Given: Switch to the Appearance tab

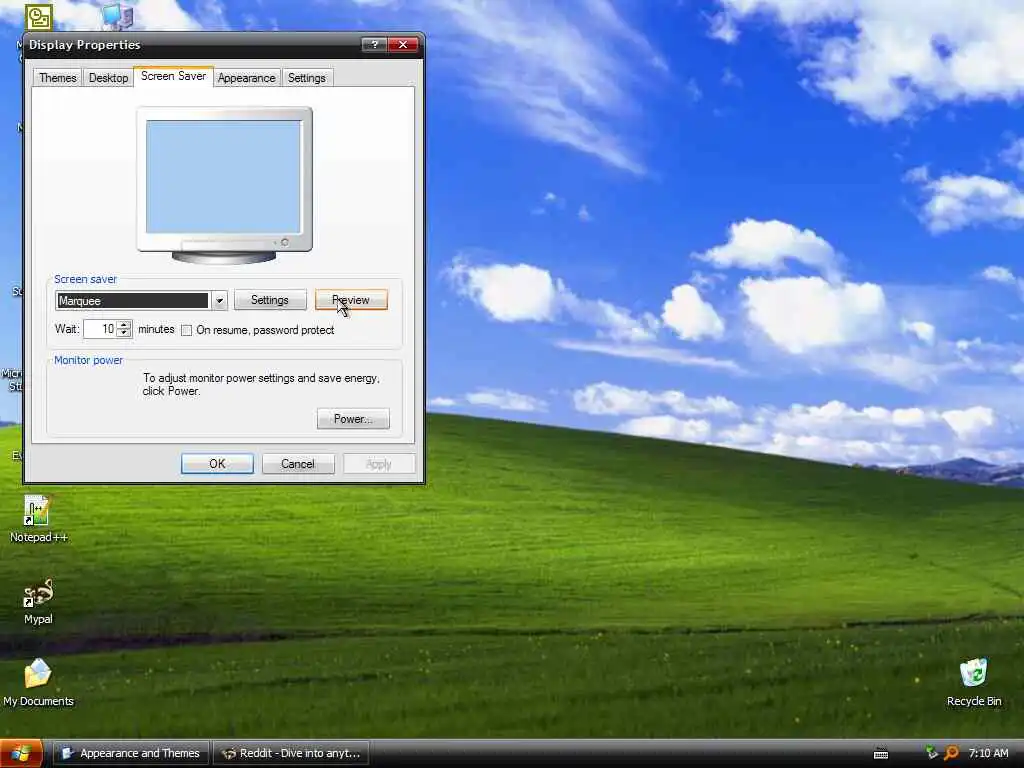Looking at the screenshot, I should click(x=247, y=78).
